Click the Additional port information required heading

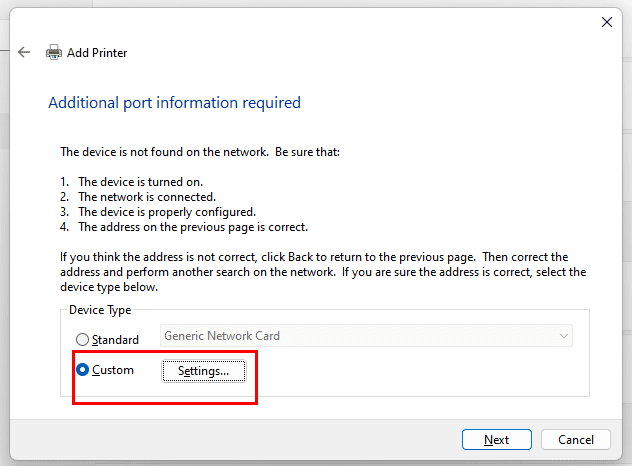(174, 102)
